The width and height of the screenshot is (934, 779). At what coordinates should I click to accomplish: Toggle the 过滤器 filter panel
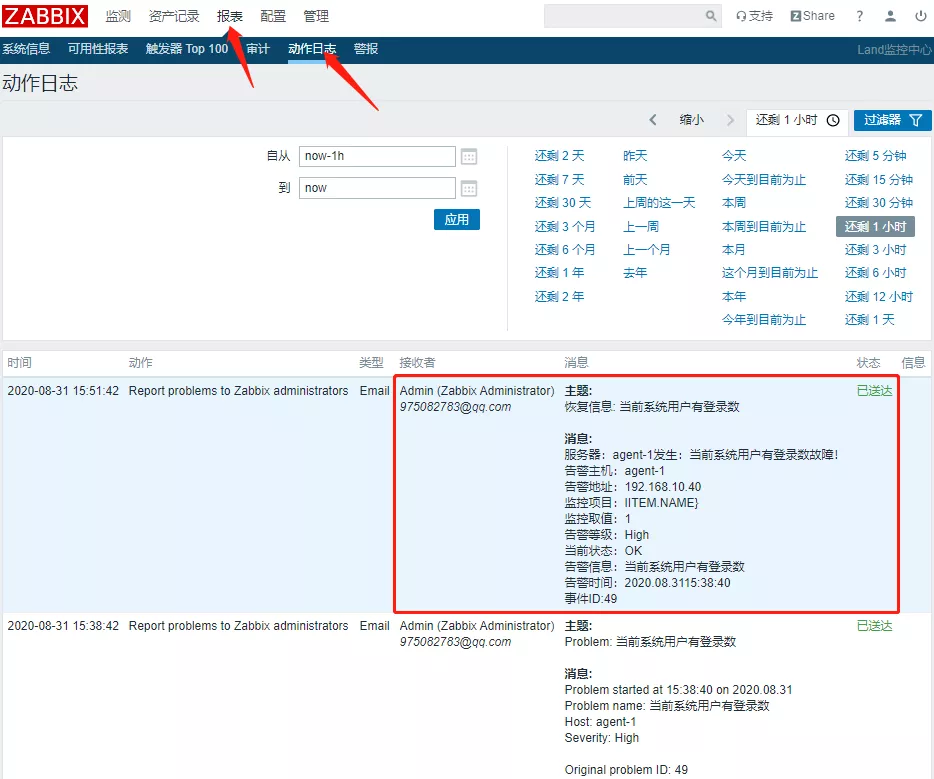892,120
